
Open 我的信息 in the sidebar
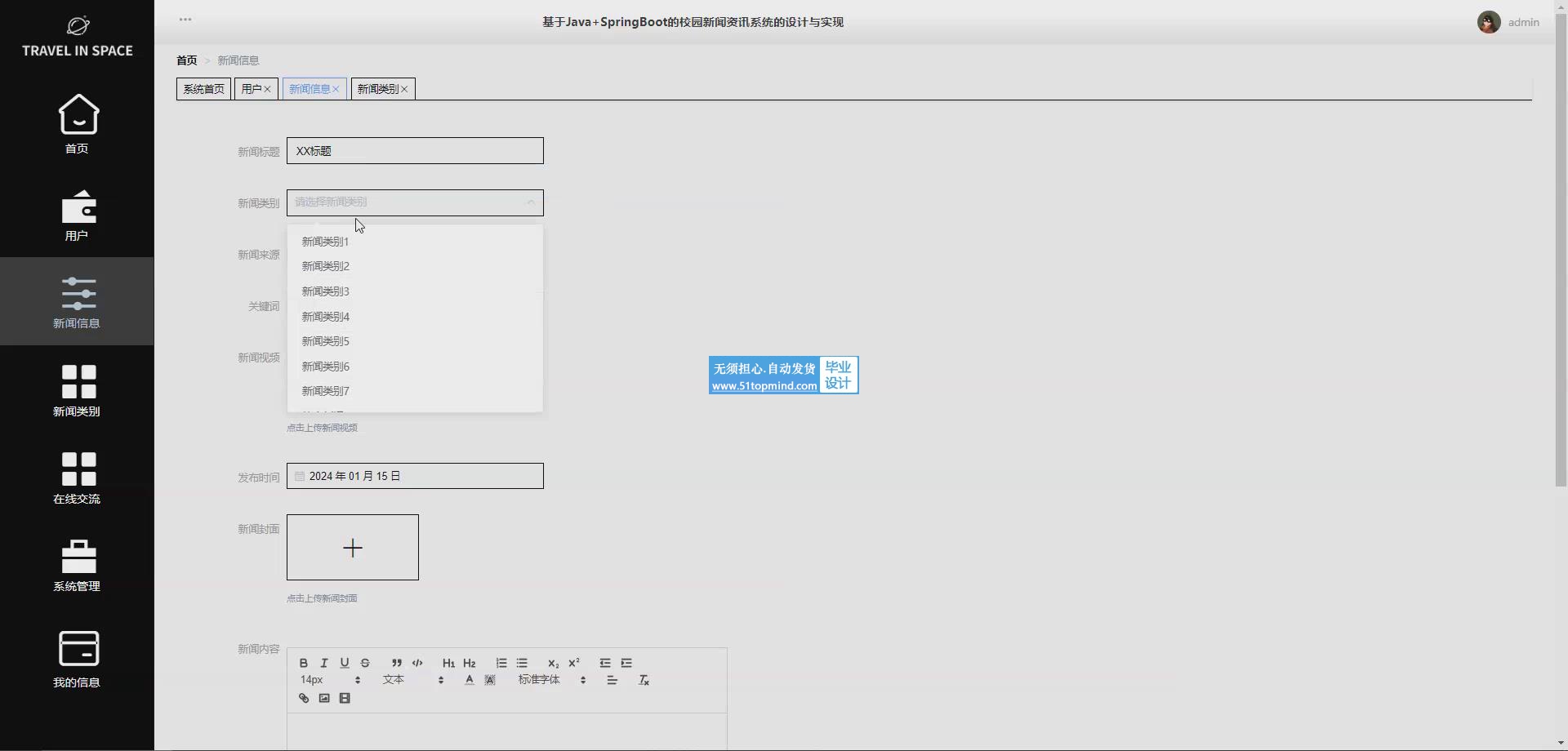pyautogui.click(x=78, y=660)
